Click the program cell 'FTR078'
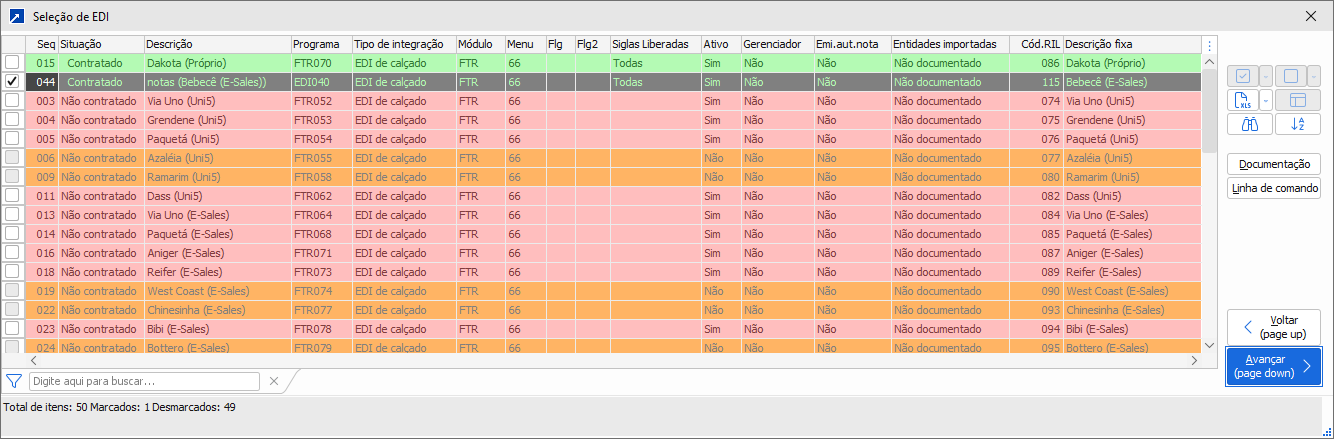 point(321,328)
